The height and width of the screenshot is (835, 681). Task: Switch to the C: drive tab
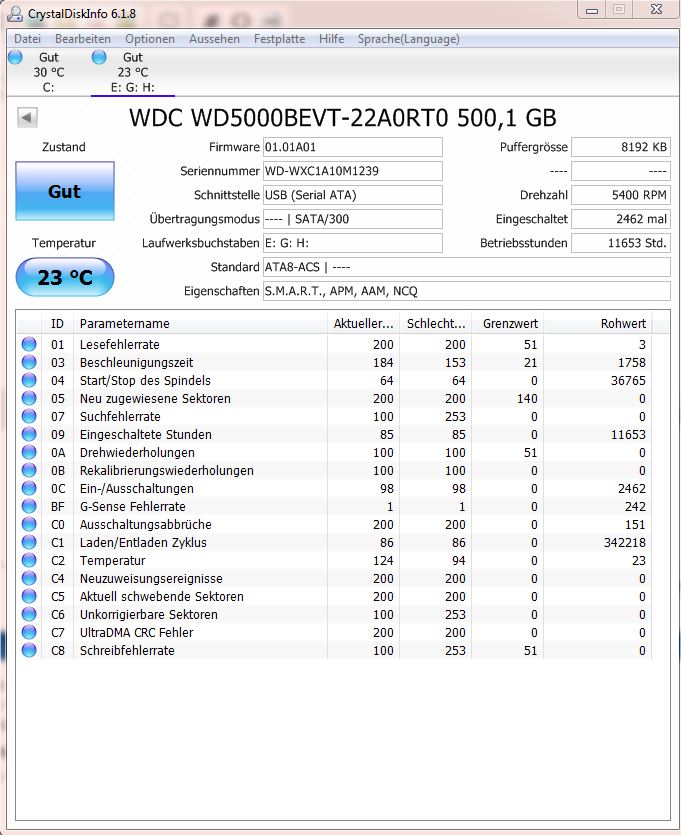(48, 72)
